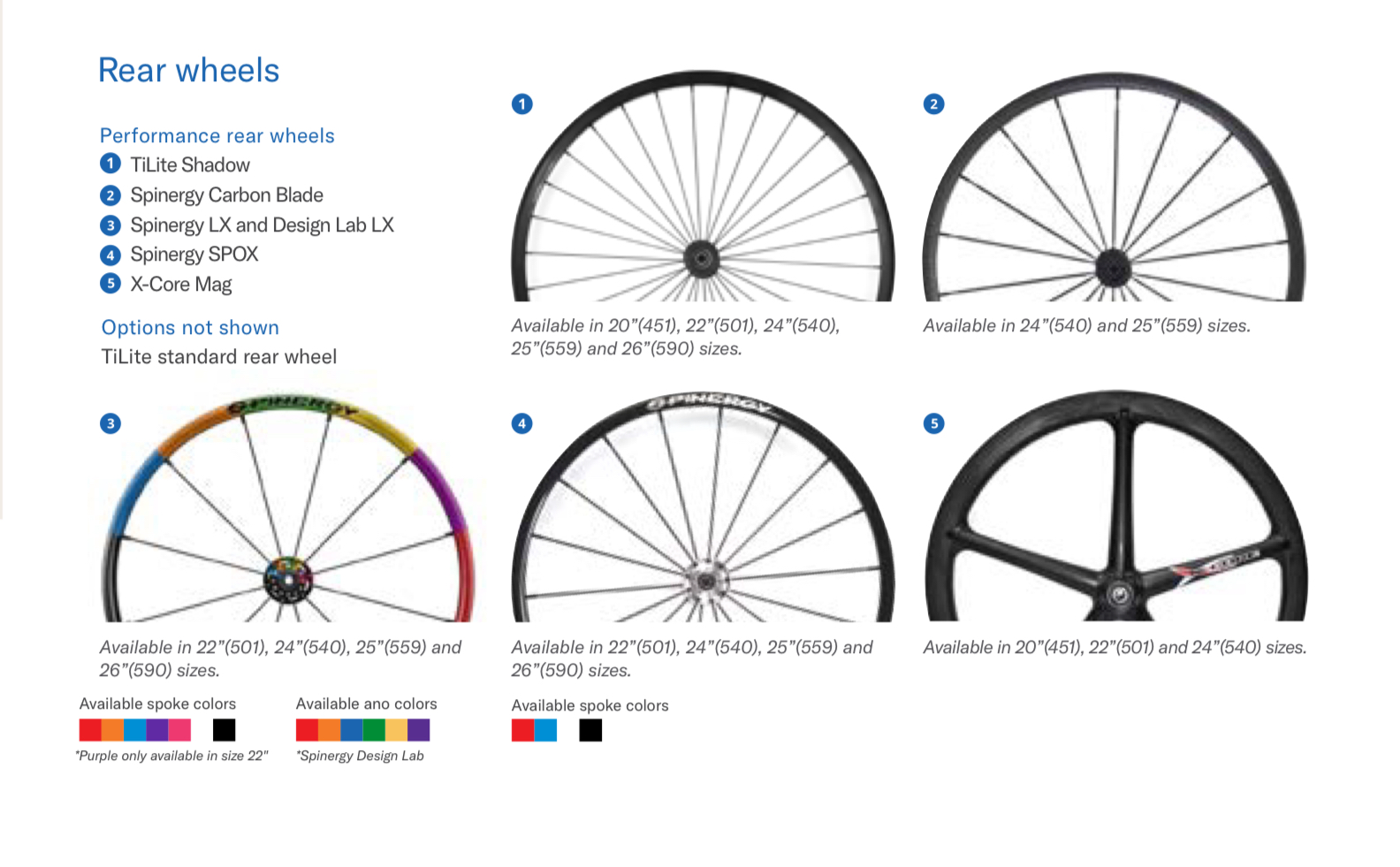The height and width of the screenshot is (867, 1400).
Task: Click the "Performance rear wheels" subheading
Action: click(217, 136)
